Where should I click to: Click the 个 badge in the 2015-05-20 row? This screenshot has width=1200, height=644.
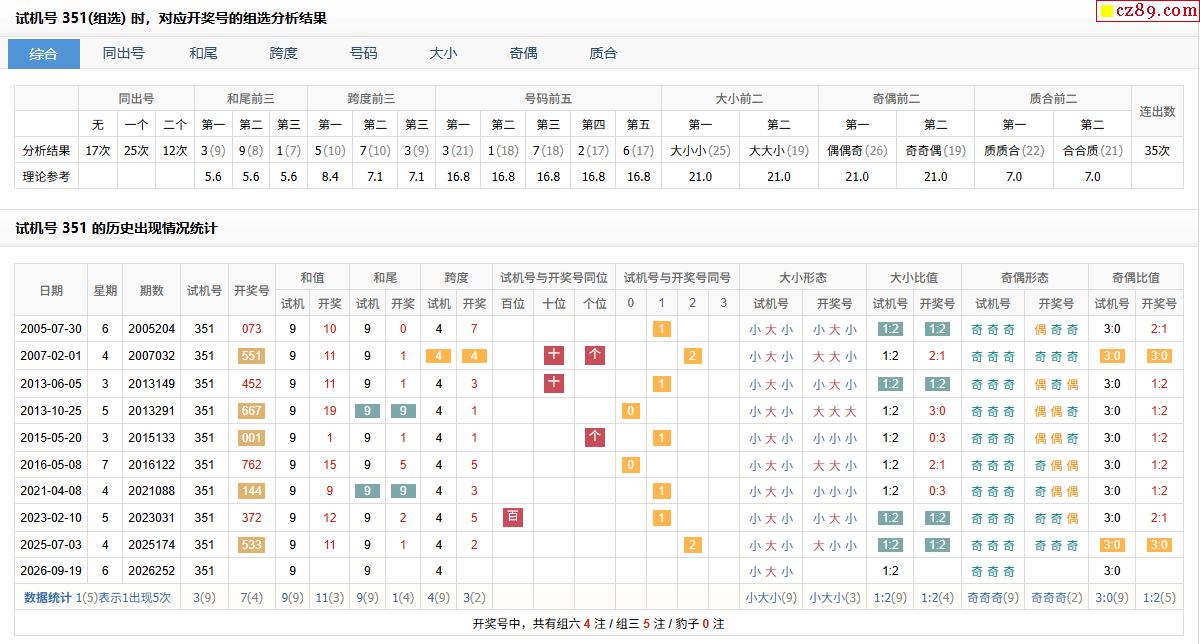tap(595, 437)
